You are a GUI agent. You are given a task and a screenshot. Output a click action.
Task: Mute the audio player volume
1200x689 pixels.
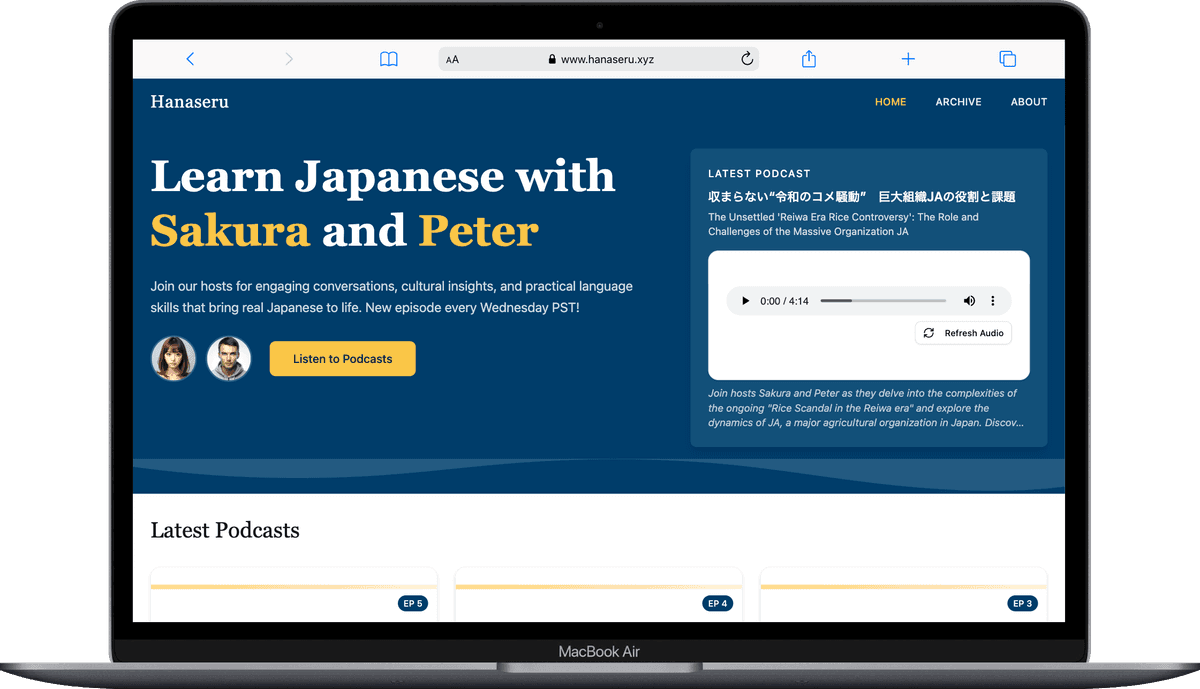pos(969,301)
